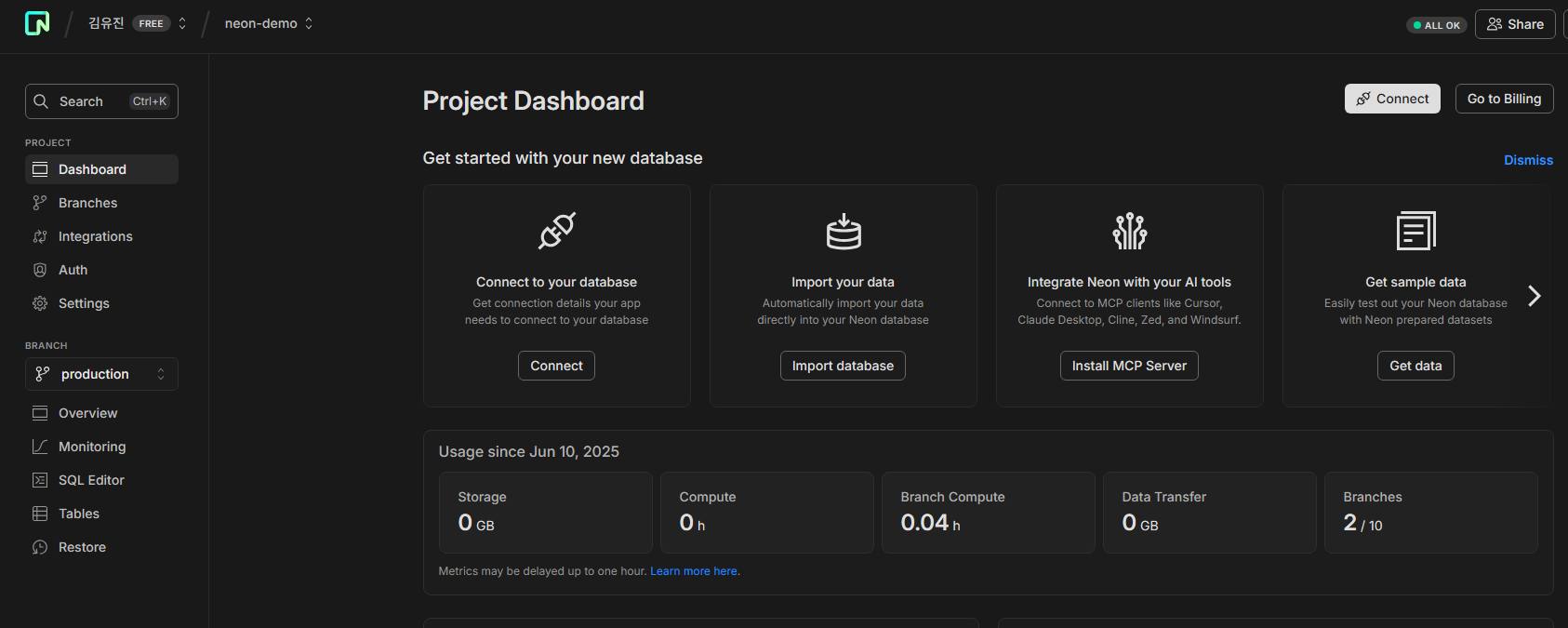Click the Auth shield icon

[x=40, y=270]
